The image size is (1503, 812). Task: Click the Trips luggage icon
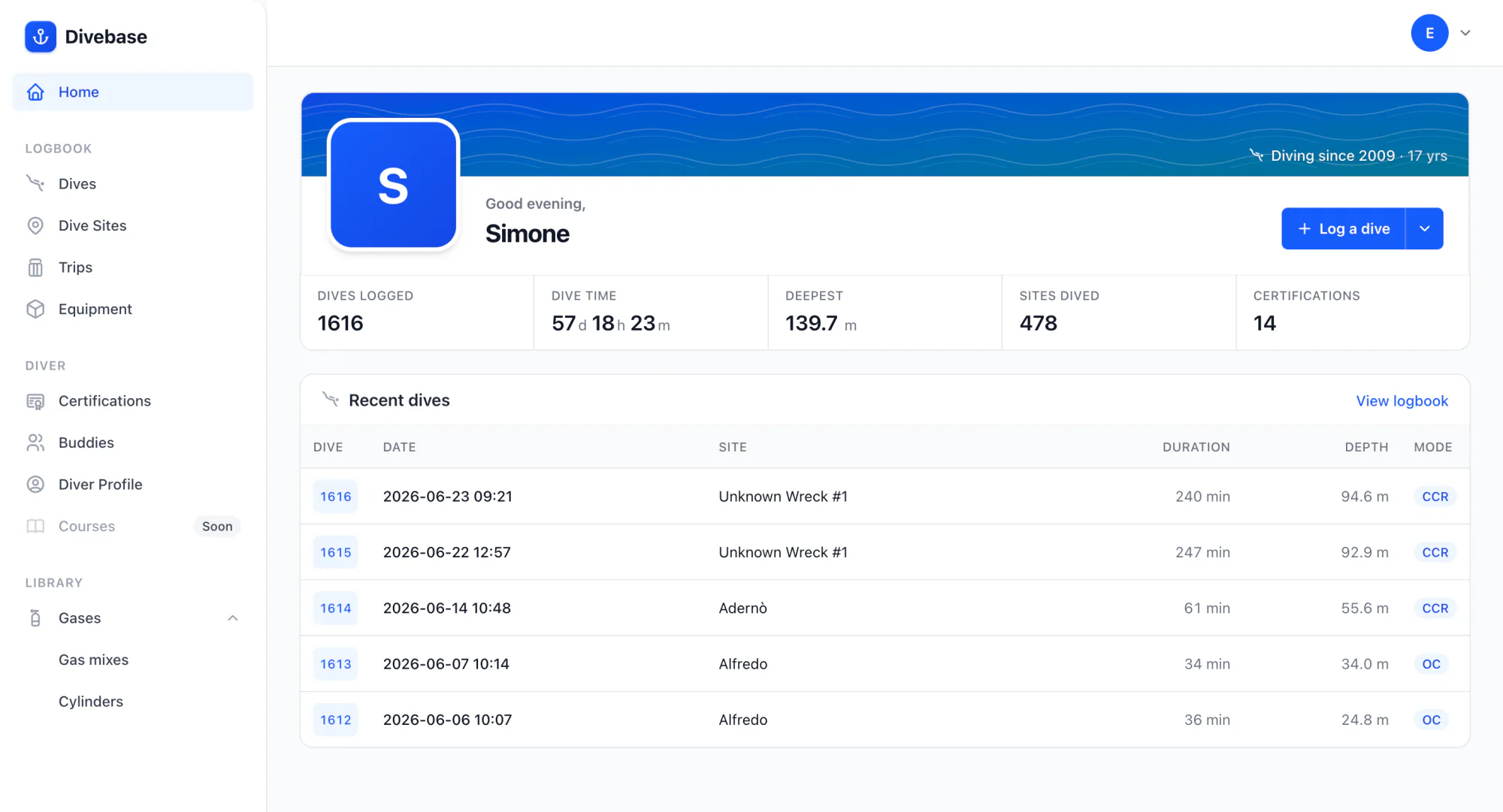35,267
